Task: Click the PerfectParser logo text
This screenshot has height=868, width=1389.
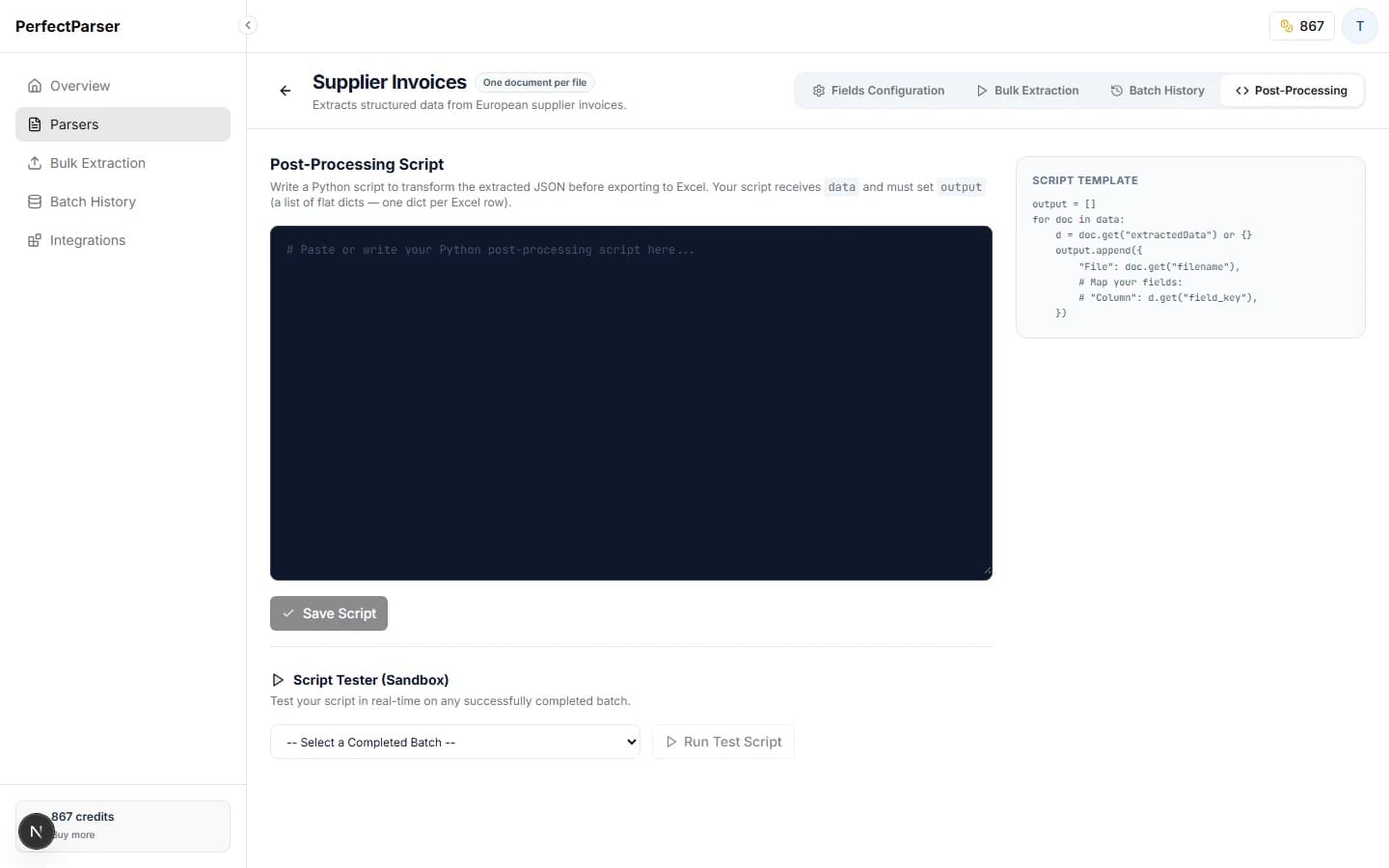Action: (68, 26)
